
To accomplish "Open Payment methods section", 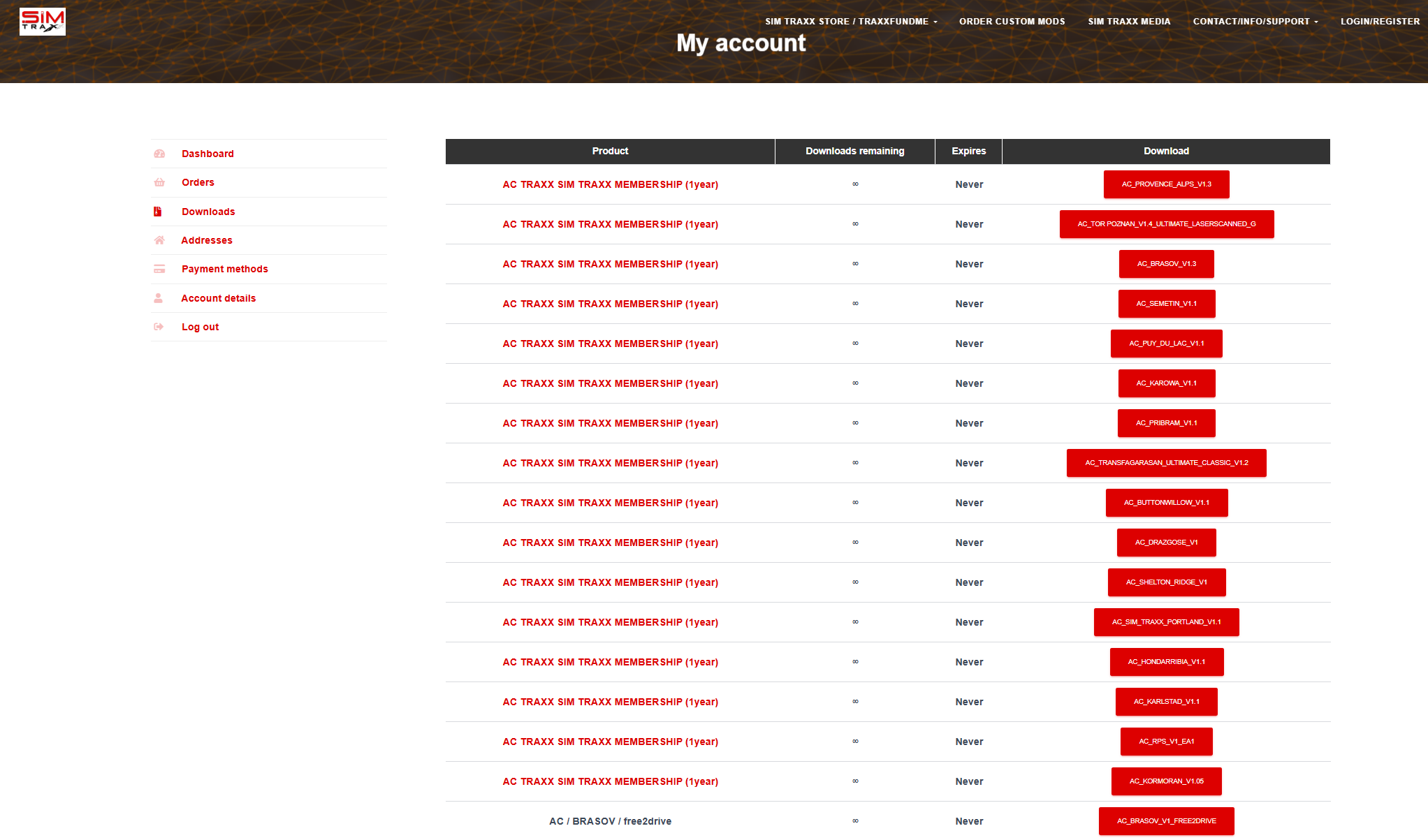I will pos(225,269).
